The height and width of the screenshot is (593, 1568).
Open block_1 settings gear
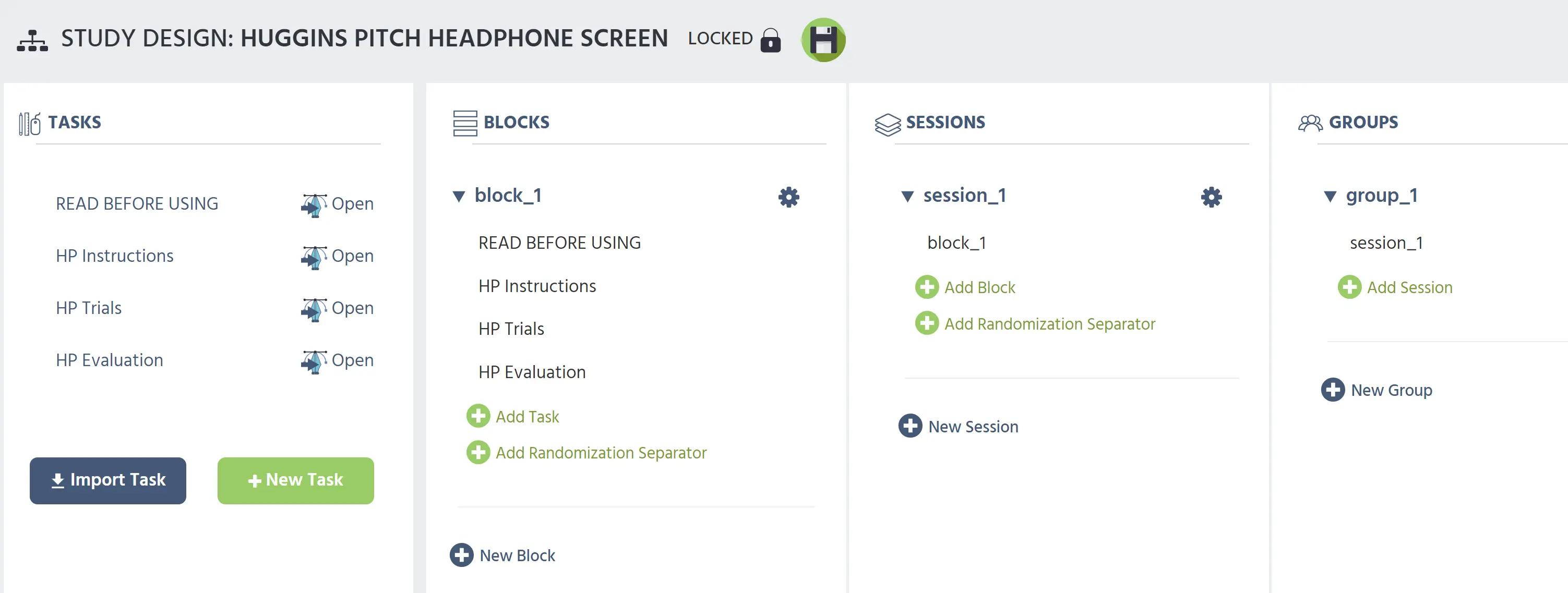point(788,197)
